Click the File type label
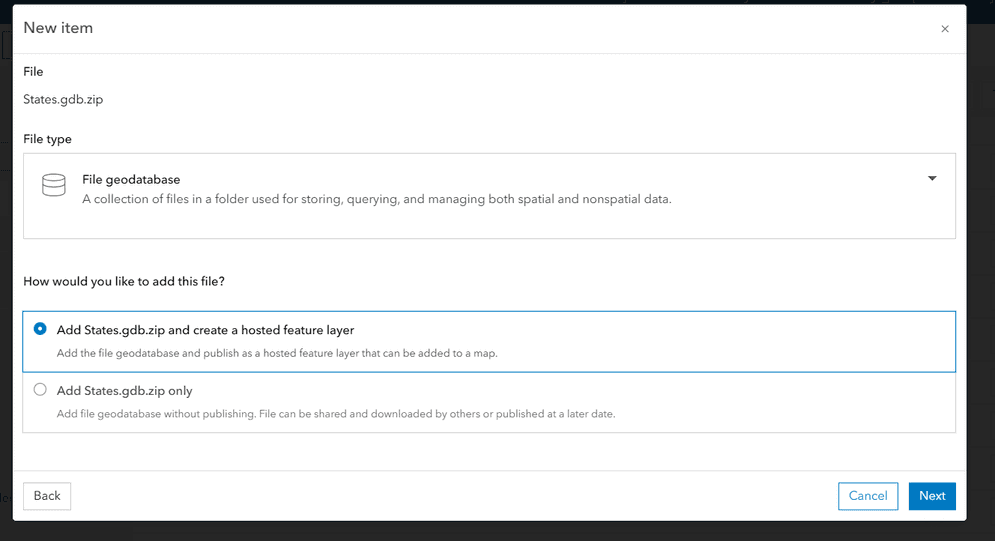The width and height of the screenshot is (995, 541). [47, 139]
